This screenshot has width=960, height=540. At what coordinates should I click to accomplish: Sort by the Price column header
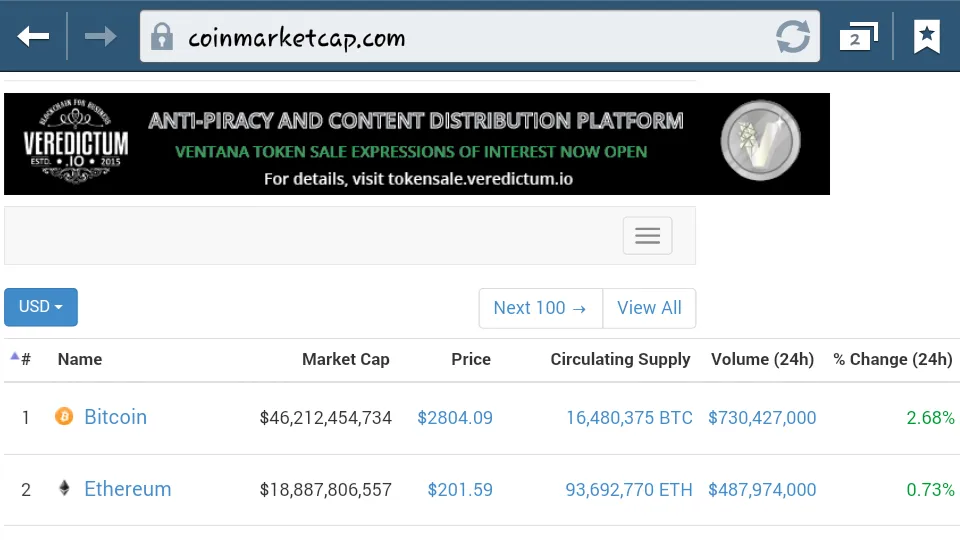[x=471, y=359]
